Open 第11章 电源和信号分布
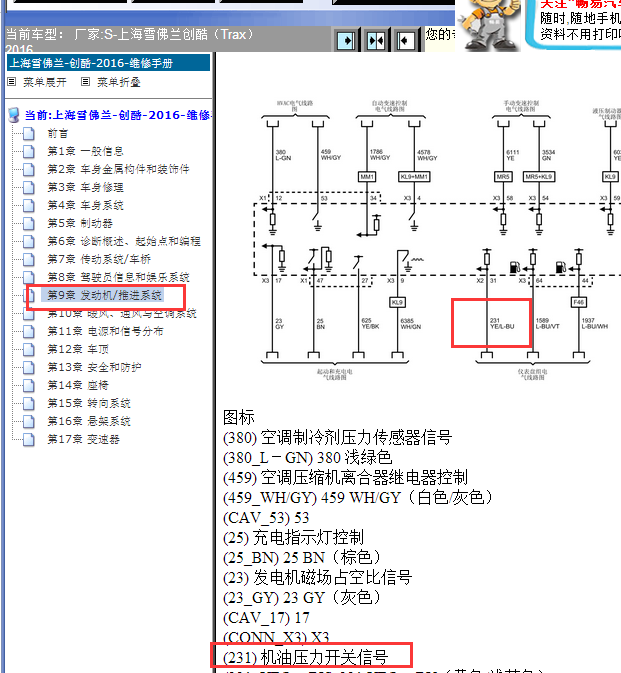Image resolution: width=621 pixels, height=673 pixels. point(105,331)
